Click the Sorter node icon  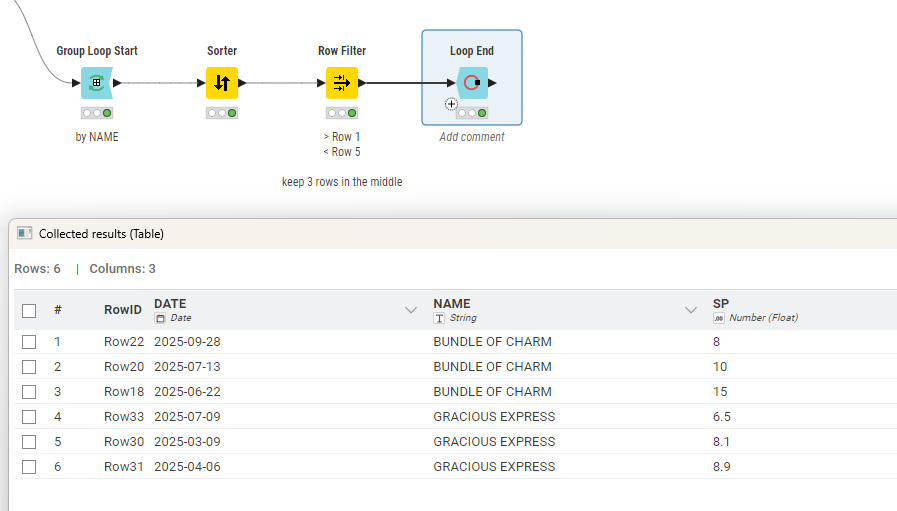221,83
